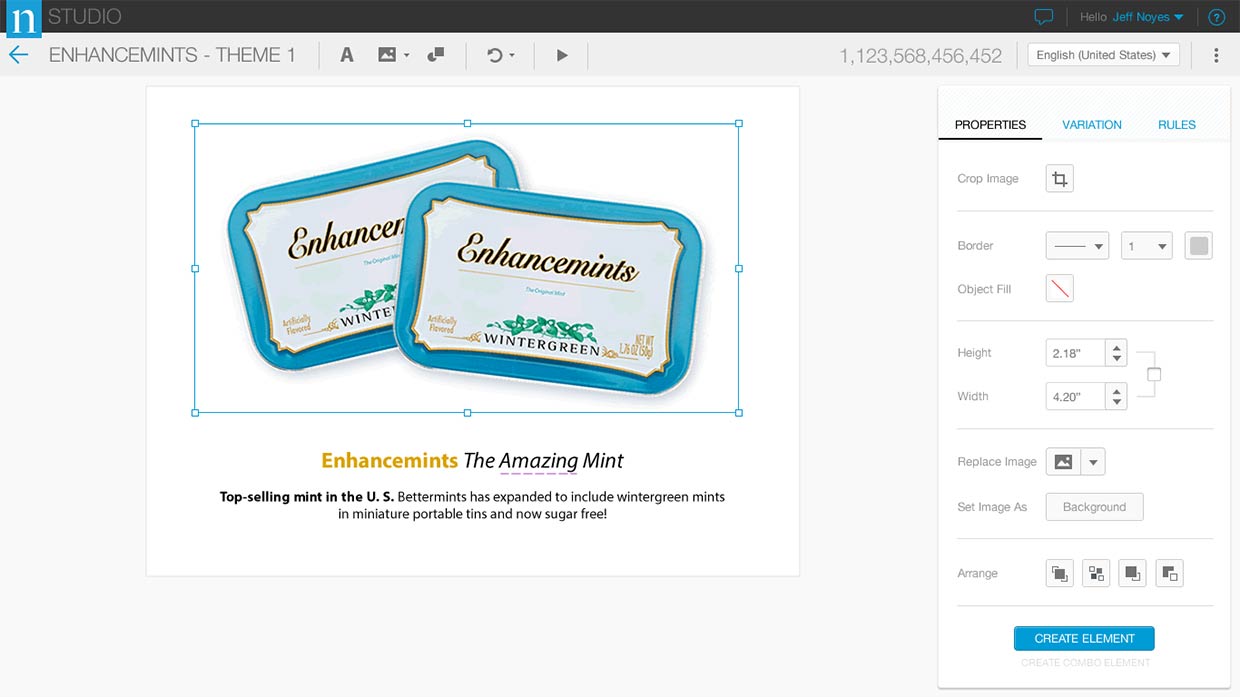Switch to the Properties tab
This screenshot has height=698, width=1240.
[990, 125]
